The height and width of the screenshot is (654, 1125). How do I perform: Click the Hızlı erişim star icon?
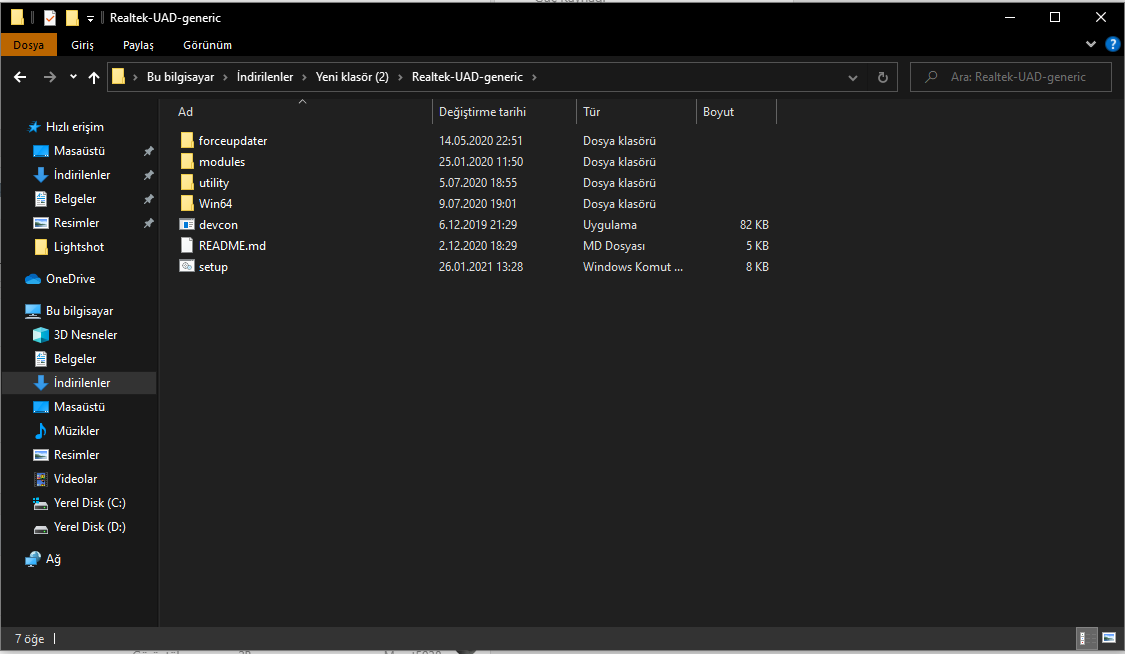pyautogui.click(x=33, y=127)
